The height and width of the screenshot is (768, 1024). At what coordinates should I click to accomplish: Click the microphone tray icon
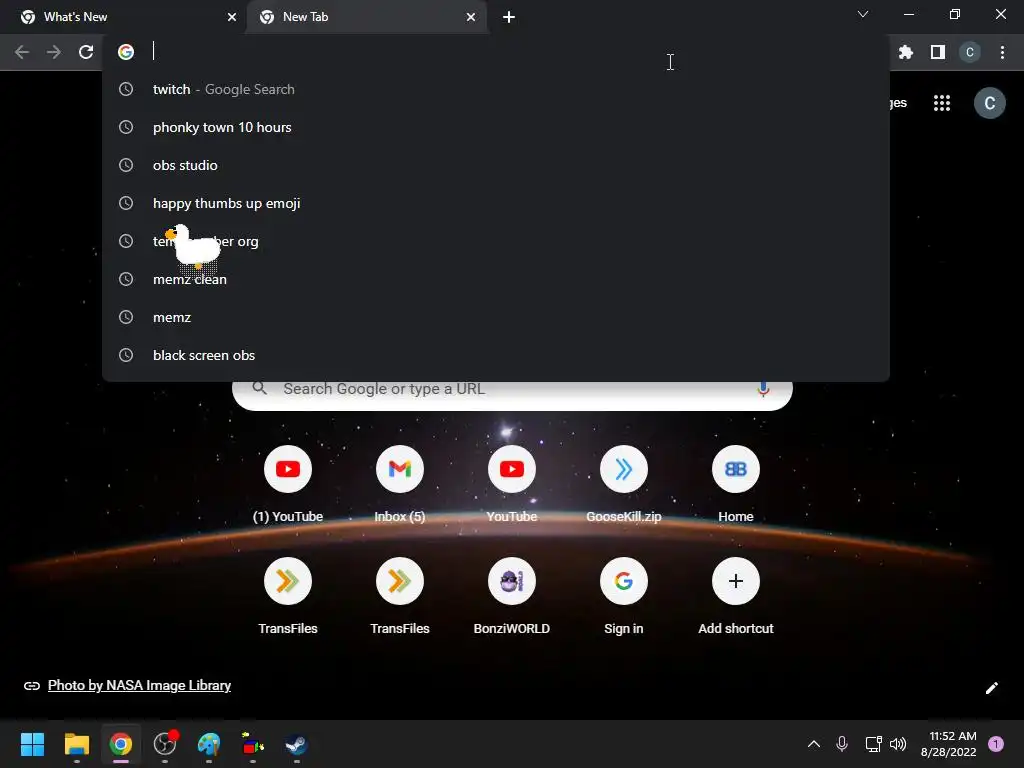click(842, 744)
